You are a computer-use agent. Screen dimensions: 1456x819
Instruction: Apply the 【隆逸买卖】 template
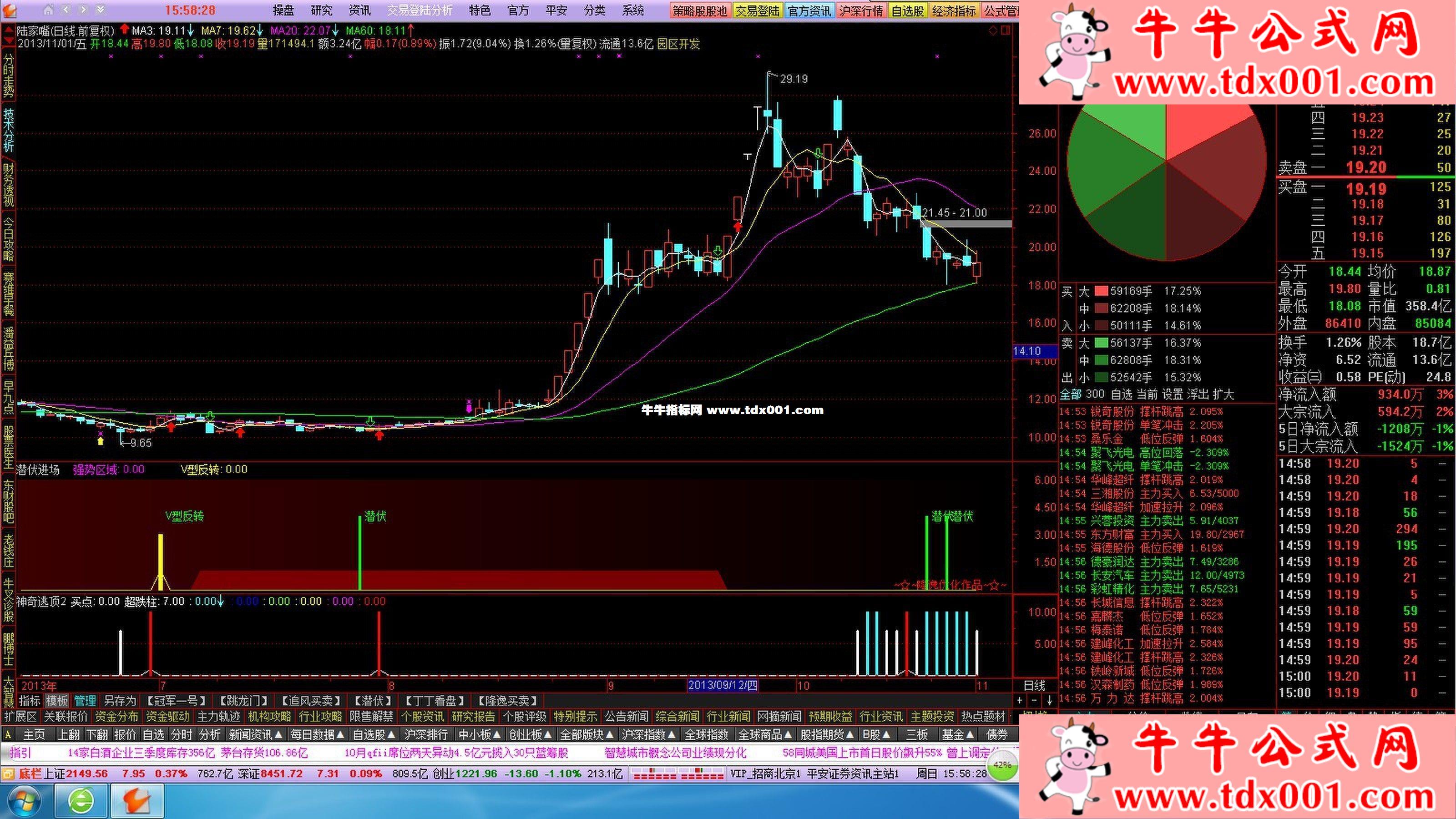[x=507, y=701]
